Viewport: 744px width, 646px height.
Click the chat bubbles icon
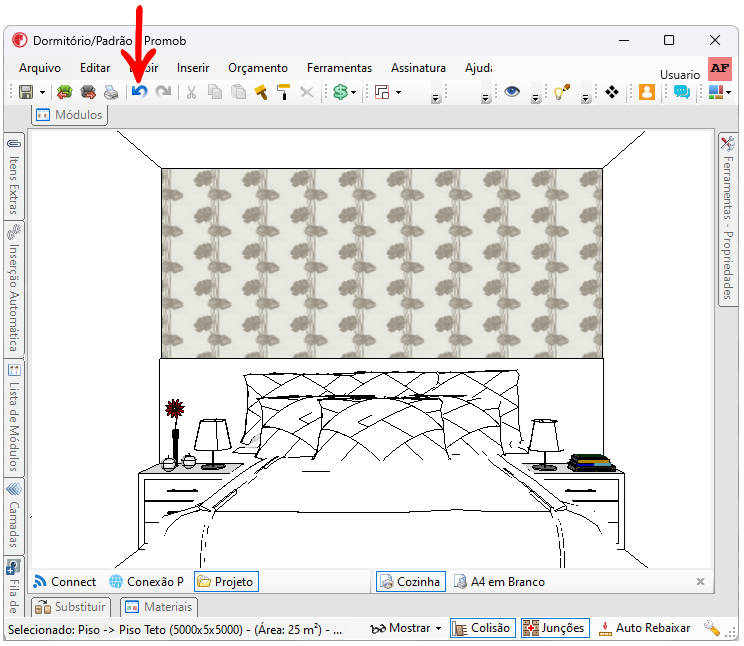click(x=682, y=92)
